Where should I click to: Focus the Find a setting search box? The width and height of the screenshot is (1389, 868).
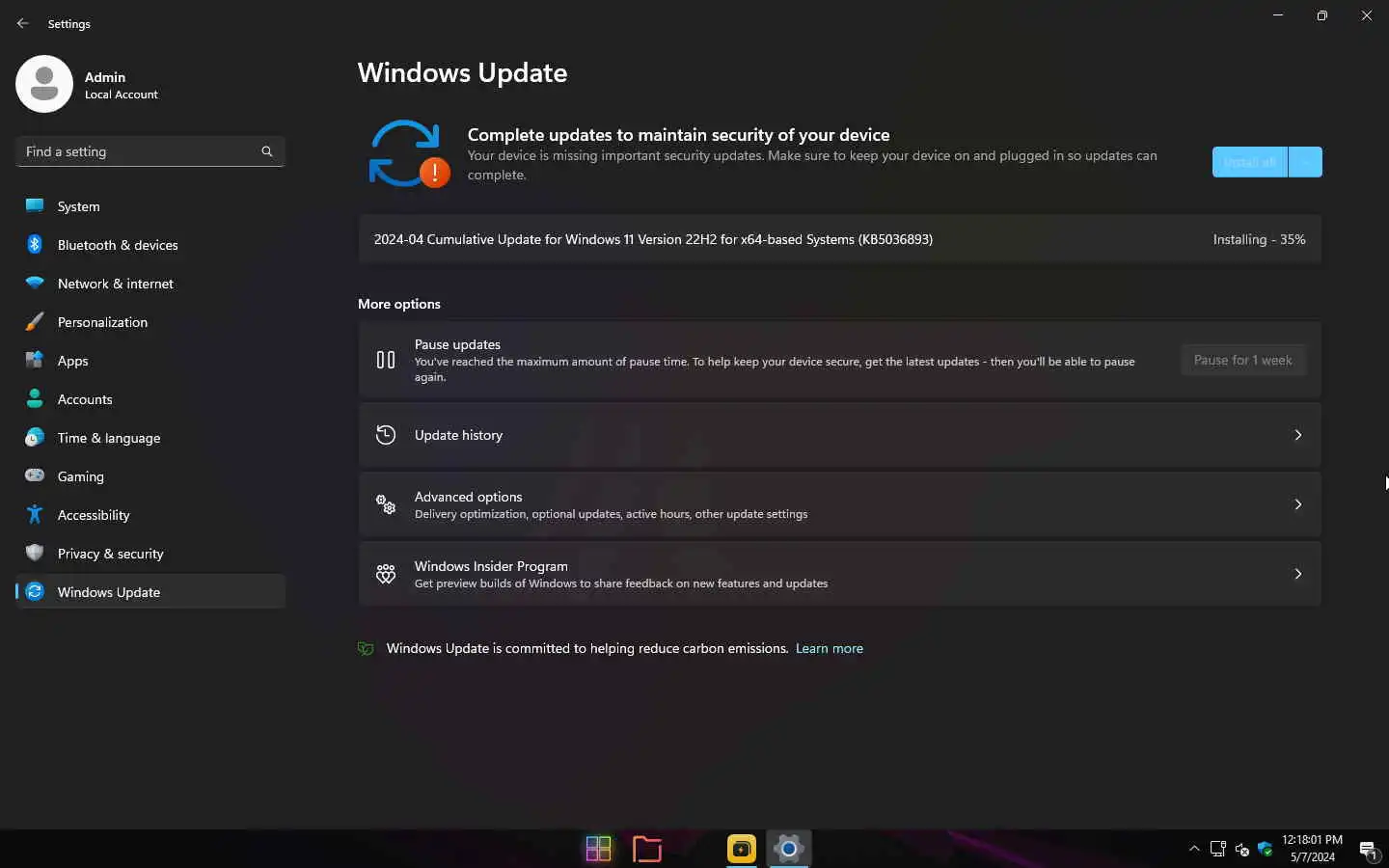coord(150,151)
